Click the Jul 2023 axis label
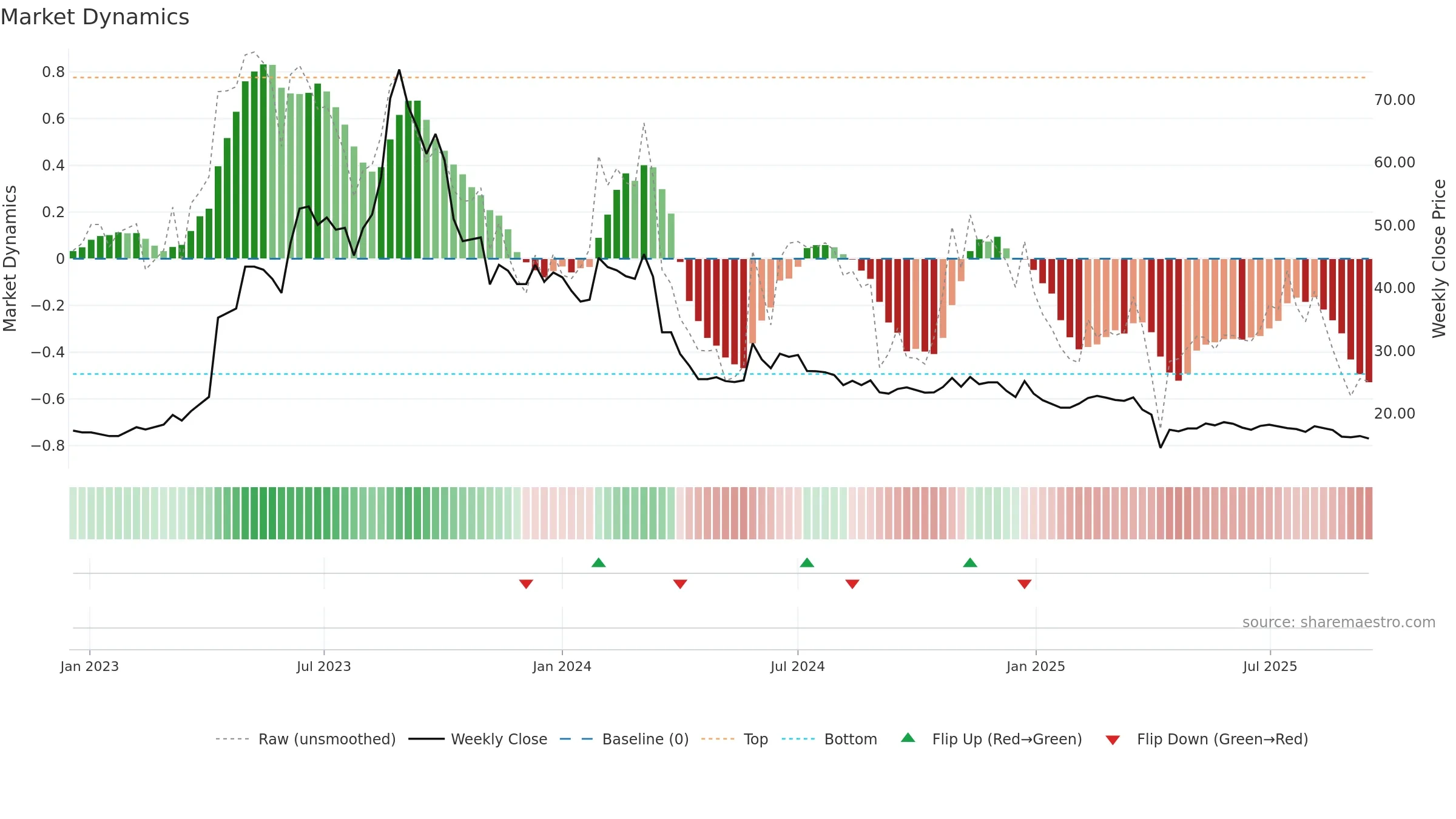The width and height of the screenshot is (1456, 819). 324,666
